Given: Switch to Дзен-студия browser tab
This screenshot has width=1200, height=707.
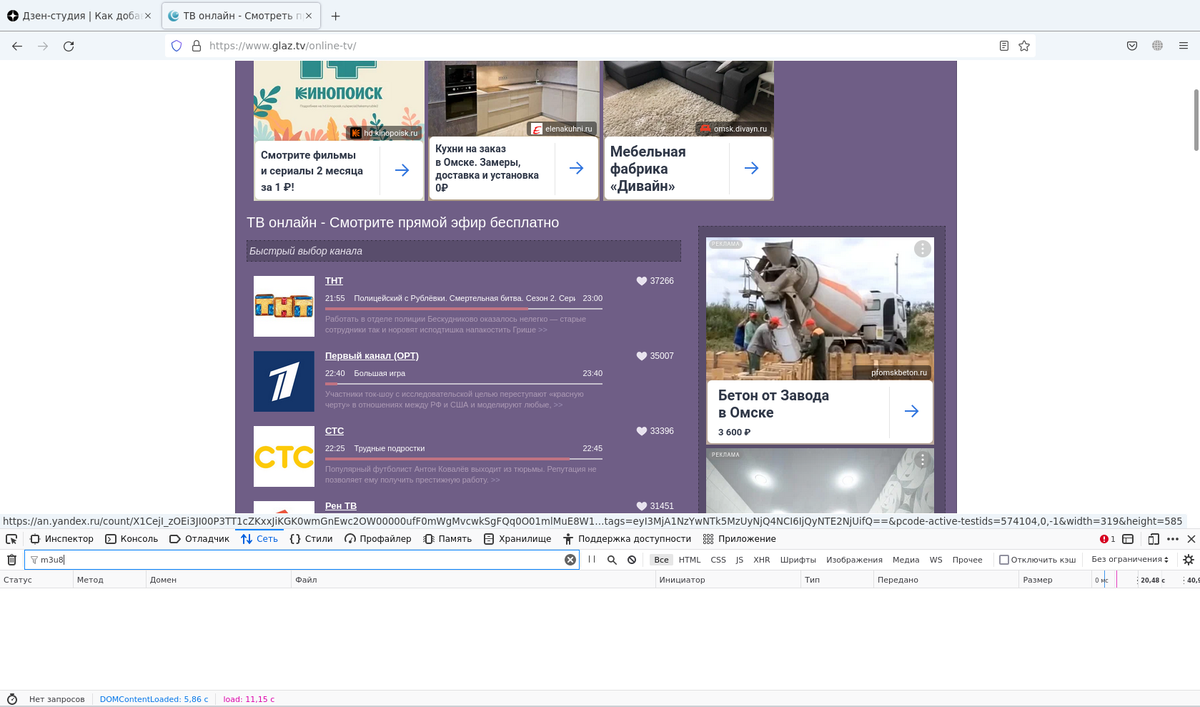Looking at the screenshot, I should pos(80,16).
